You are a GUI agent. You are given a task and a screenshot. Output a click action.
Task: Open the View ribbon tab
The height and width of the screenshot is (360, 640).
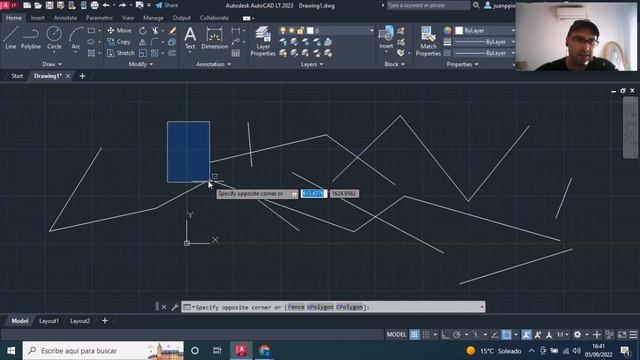click(x=128, y=18)
